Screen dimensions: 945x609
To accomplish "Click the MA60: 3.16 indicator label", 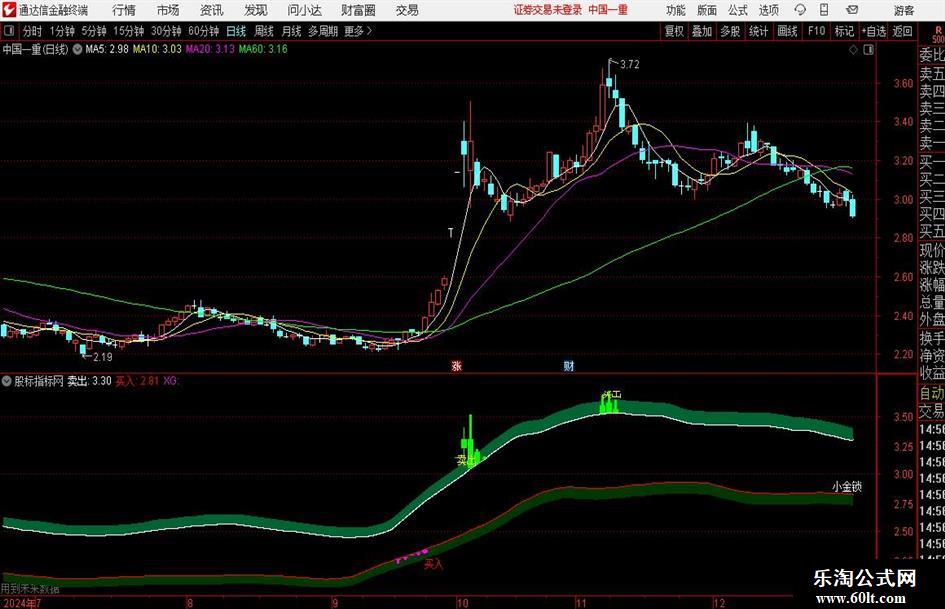I will click(x=263, y=49).
